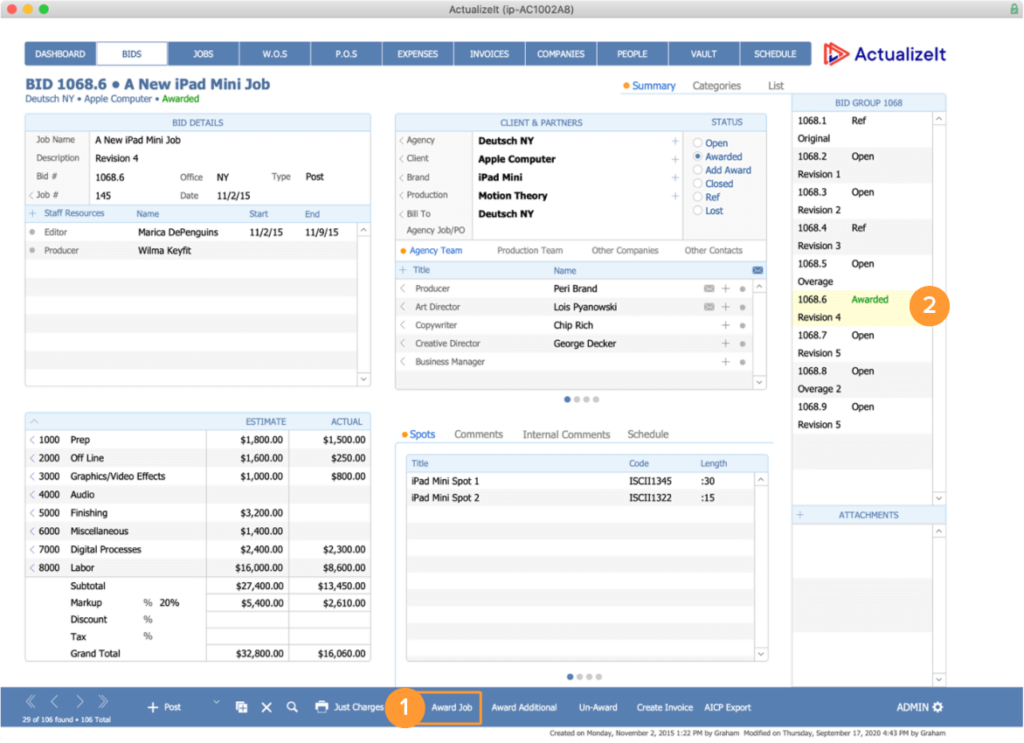Email Peri Brand using the envelope icon
The image size is (1024, 743).
[709, 289]
